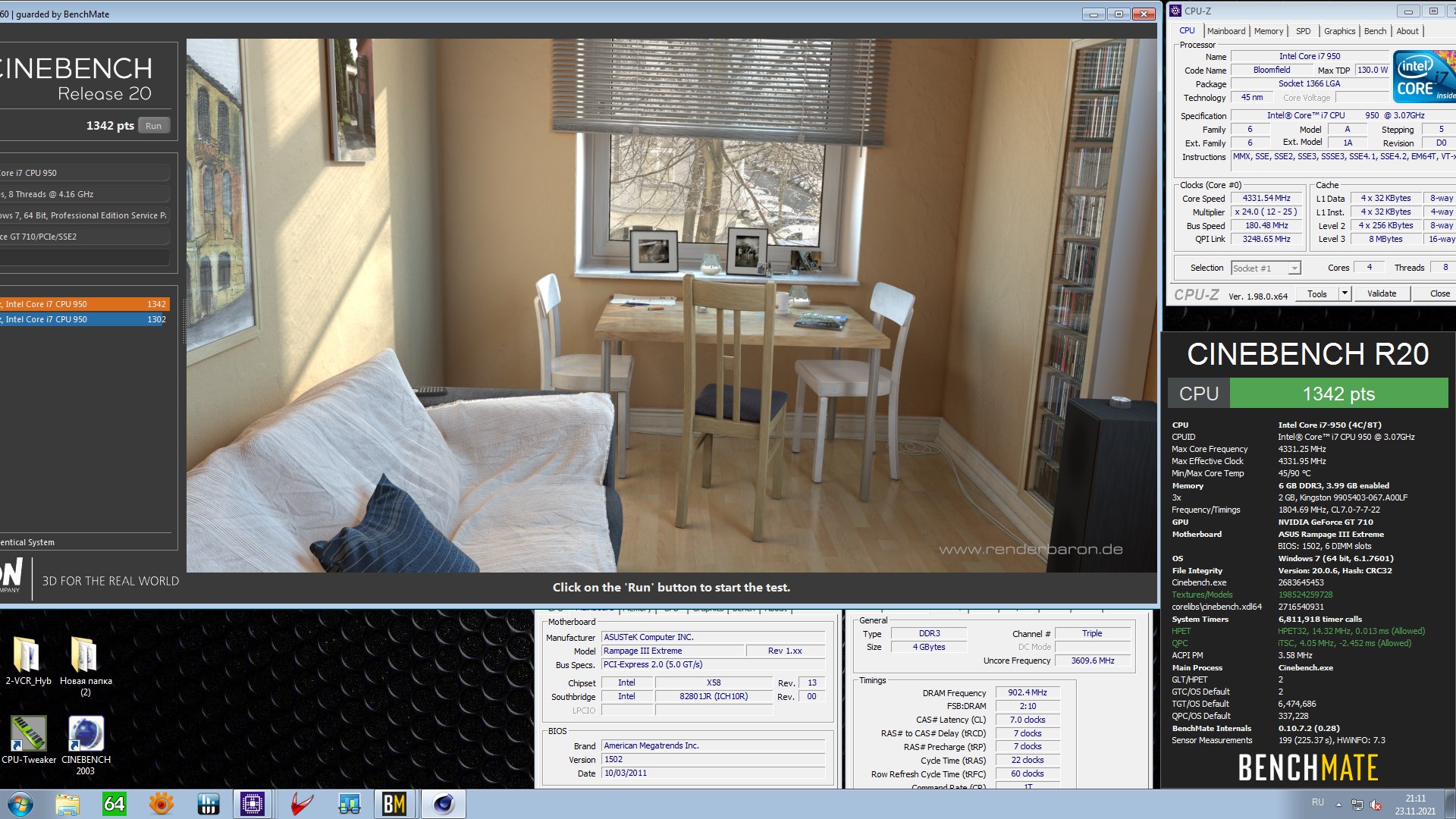The image size is (1456, 819).
Task: Click the DRAM Frequency 902.4 MHz value
Action: click(x=1027, y=693)
